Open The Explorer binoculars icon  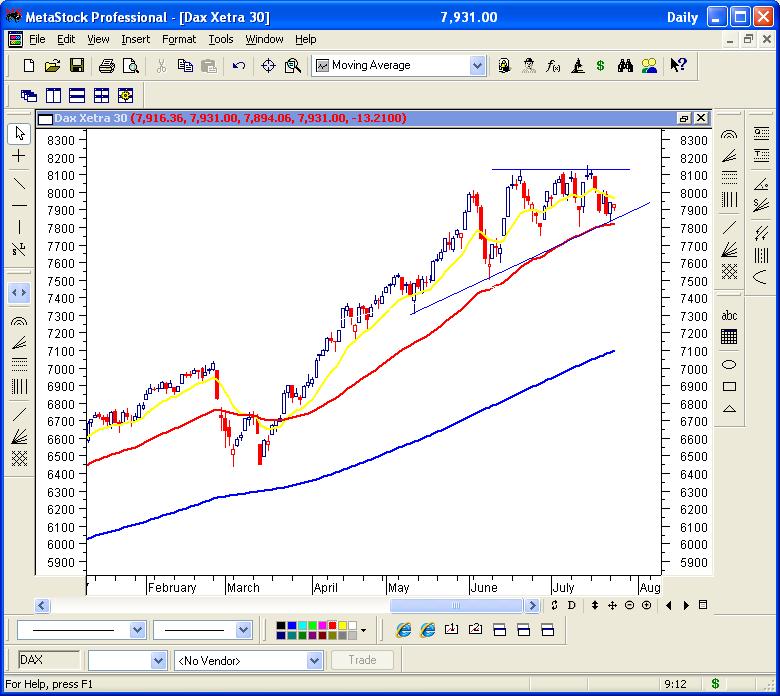pyautogui.click(x=625, y=65)
